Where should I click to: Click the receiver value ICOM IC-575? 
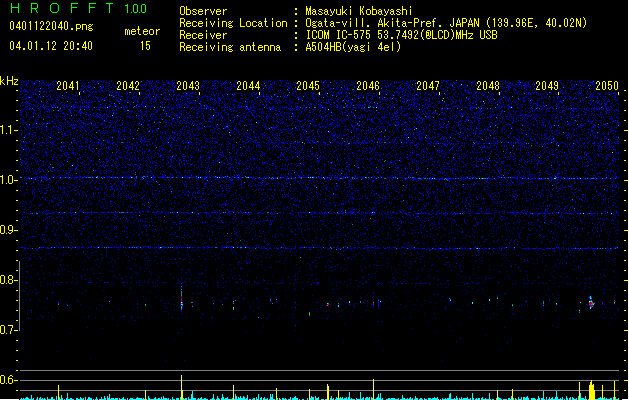340,35
